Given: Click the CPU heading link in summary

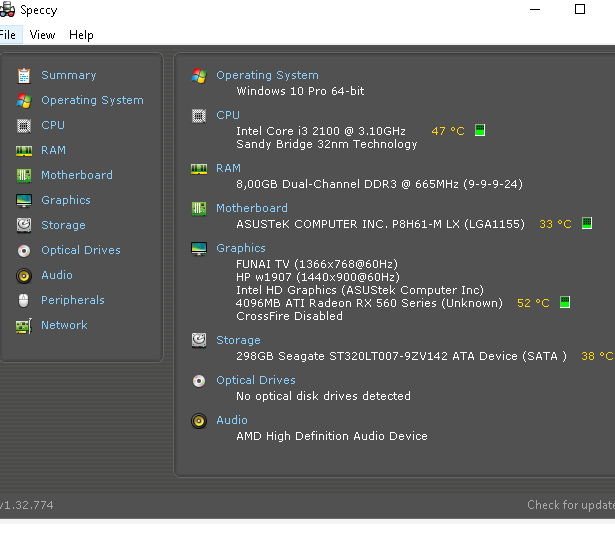Looking at the screenshot, I should click(x=228, y=115).
